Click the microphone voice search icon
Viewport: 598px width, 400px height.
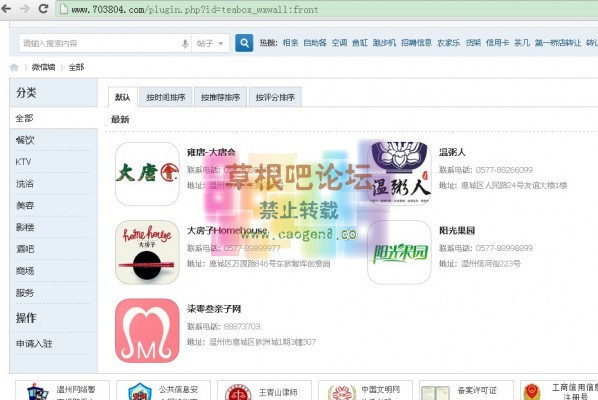185,43
